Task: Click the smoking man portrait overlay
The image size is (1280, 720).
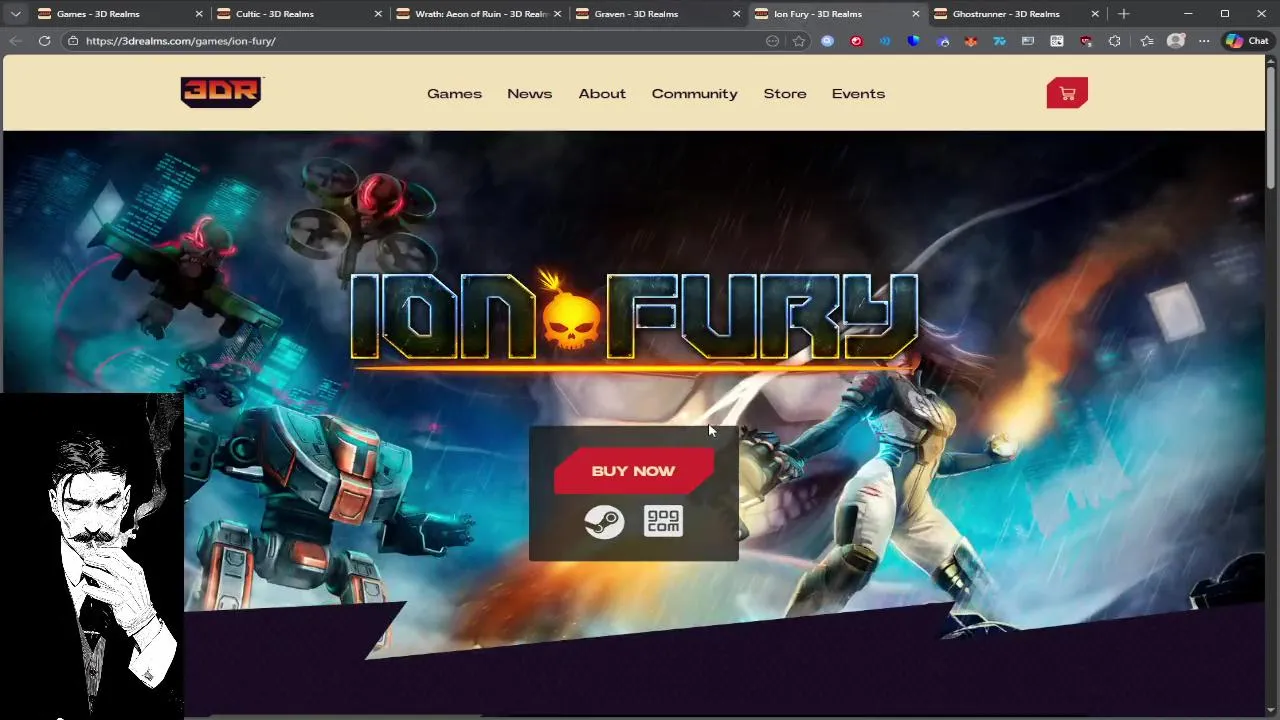Action: click(x=92, y=556)
